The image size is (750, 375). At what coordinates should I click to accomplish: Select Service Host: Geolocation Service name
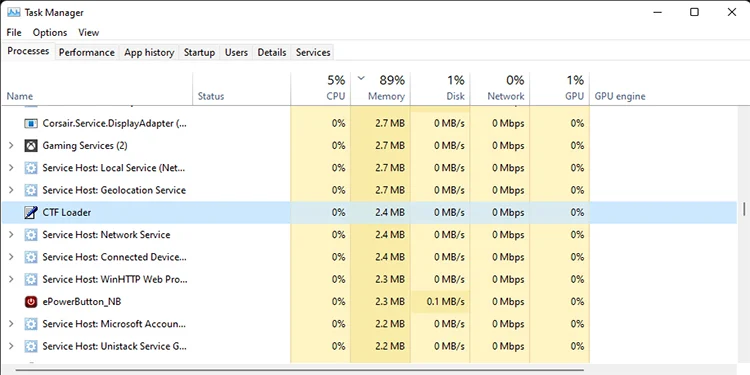coord(114,190)
